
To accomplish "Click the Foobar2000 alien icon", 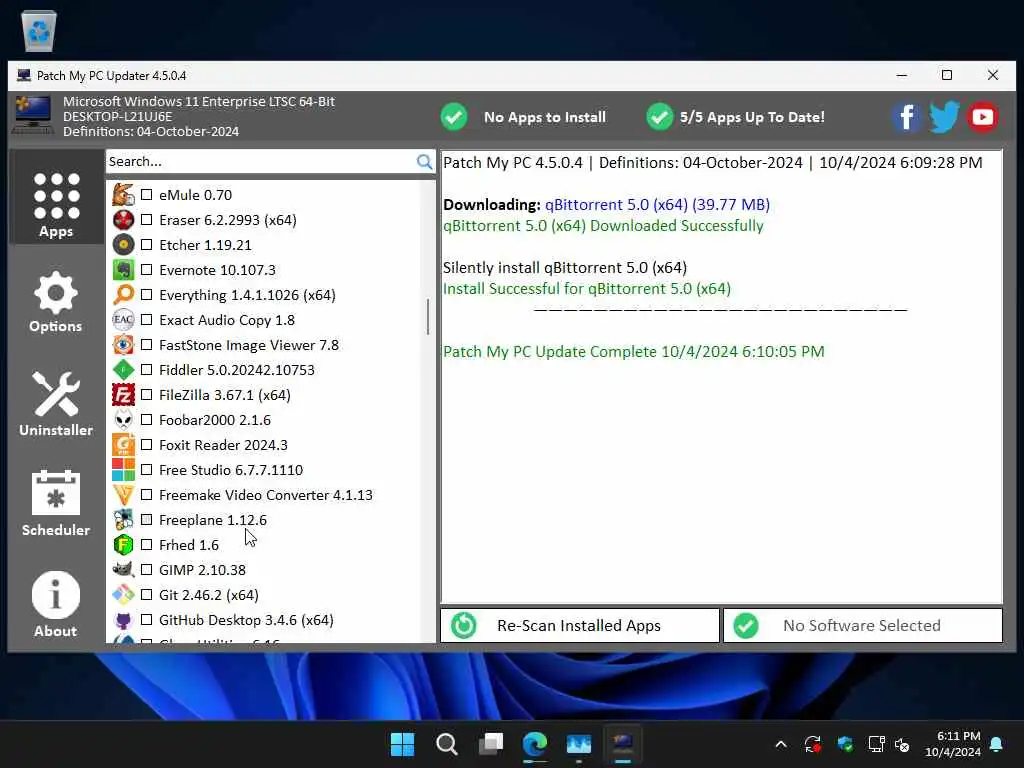I will coord(123,419).
